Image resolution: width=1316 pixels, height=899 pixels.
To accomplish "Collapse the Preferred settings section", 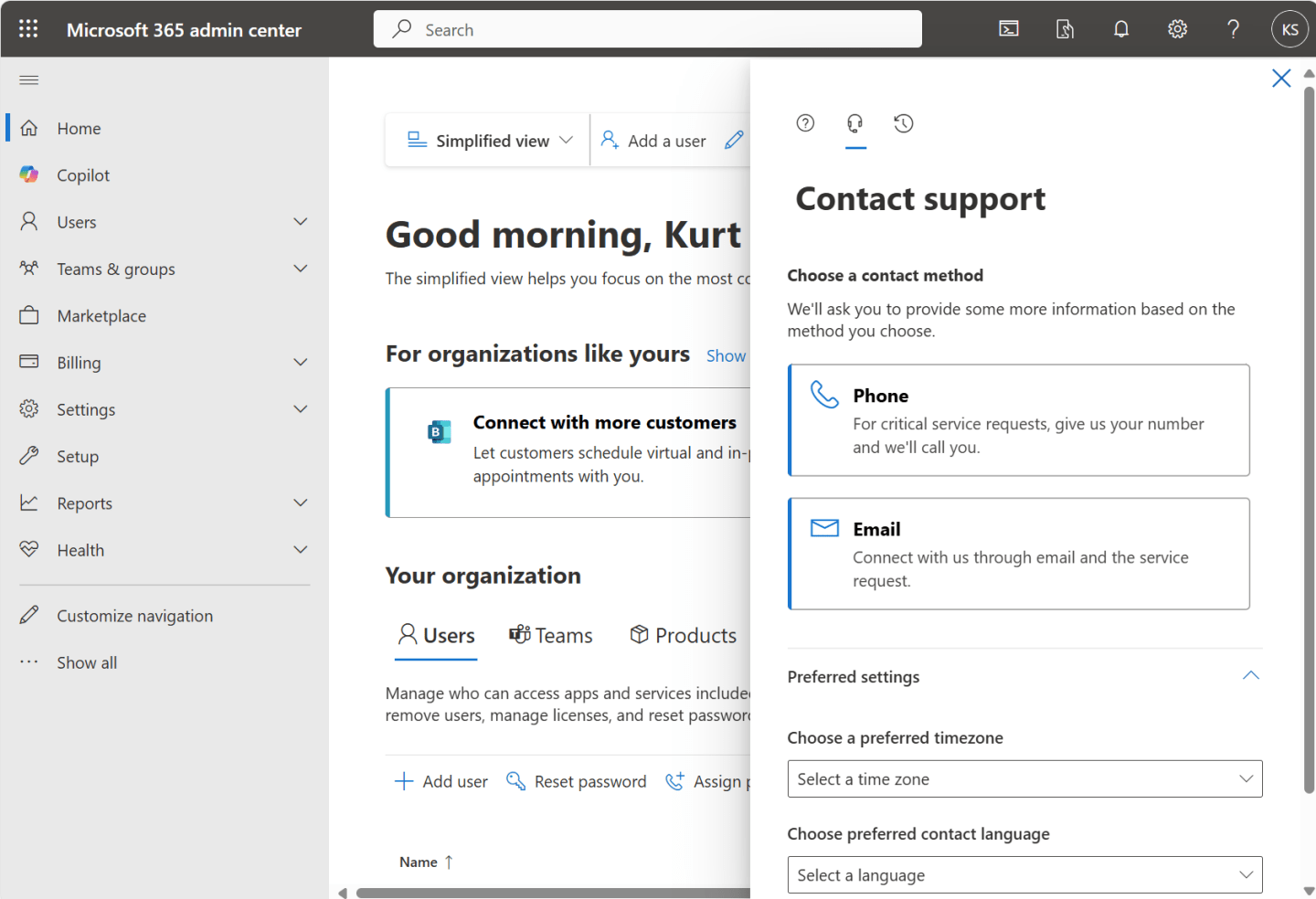I will pos(1250,675).
